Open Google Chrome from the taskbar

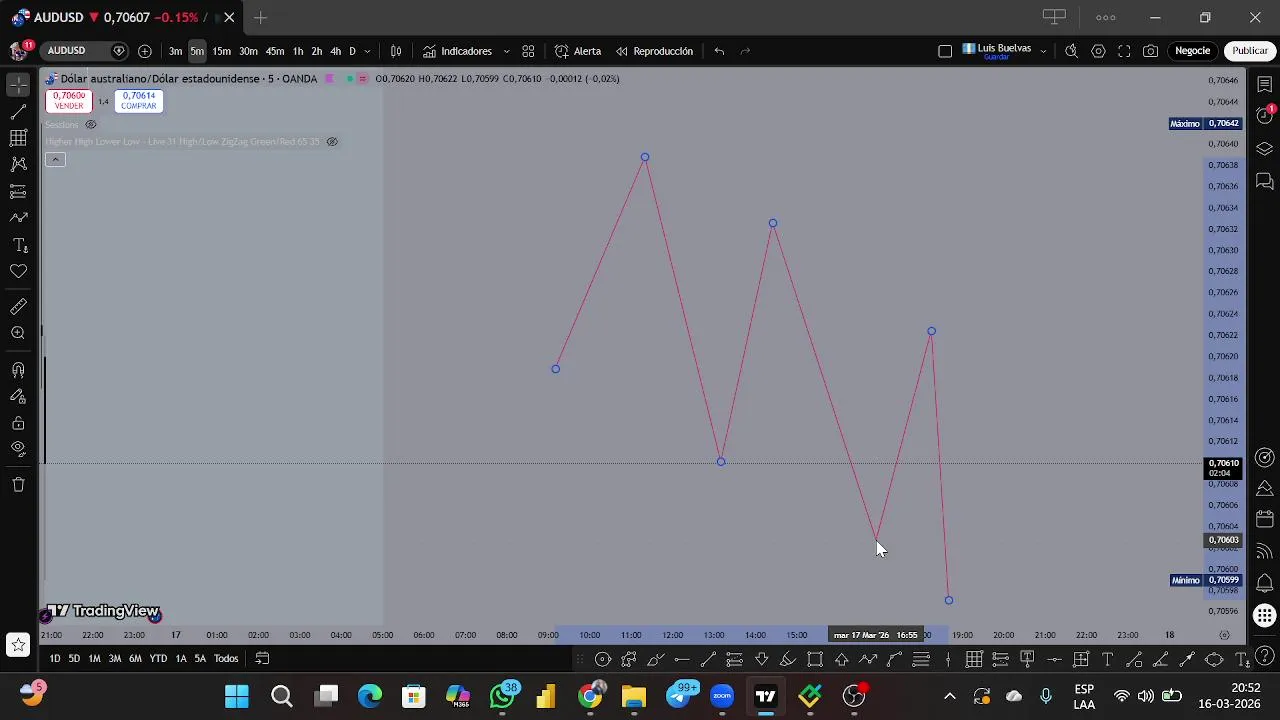coord(591,696)
